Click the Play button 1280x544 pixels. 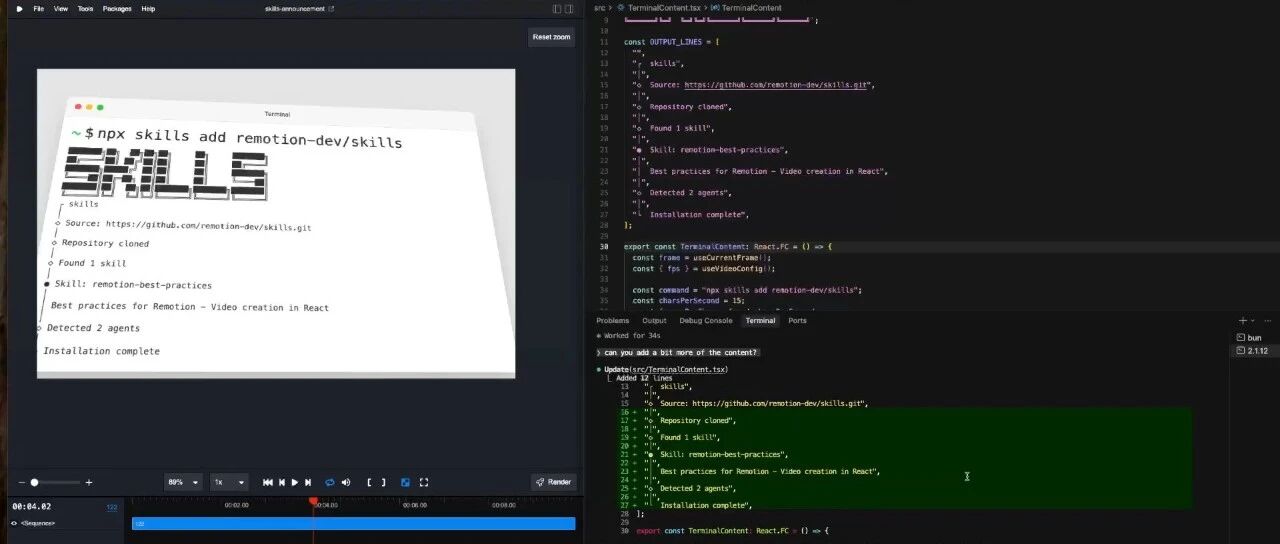coord(295,482)
